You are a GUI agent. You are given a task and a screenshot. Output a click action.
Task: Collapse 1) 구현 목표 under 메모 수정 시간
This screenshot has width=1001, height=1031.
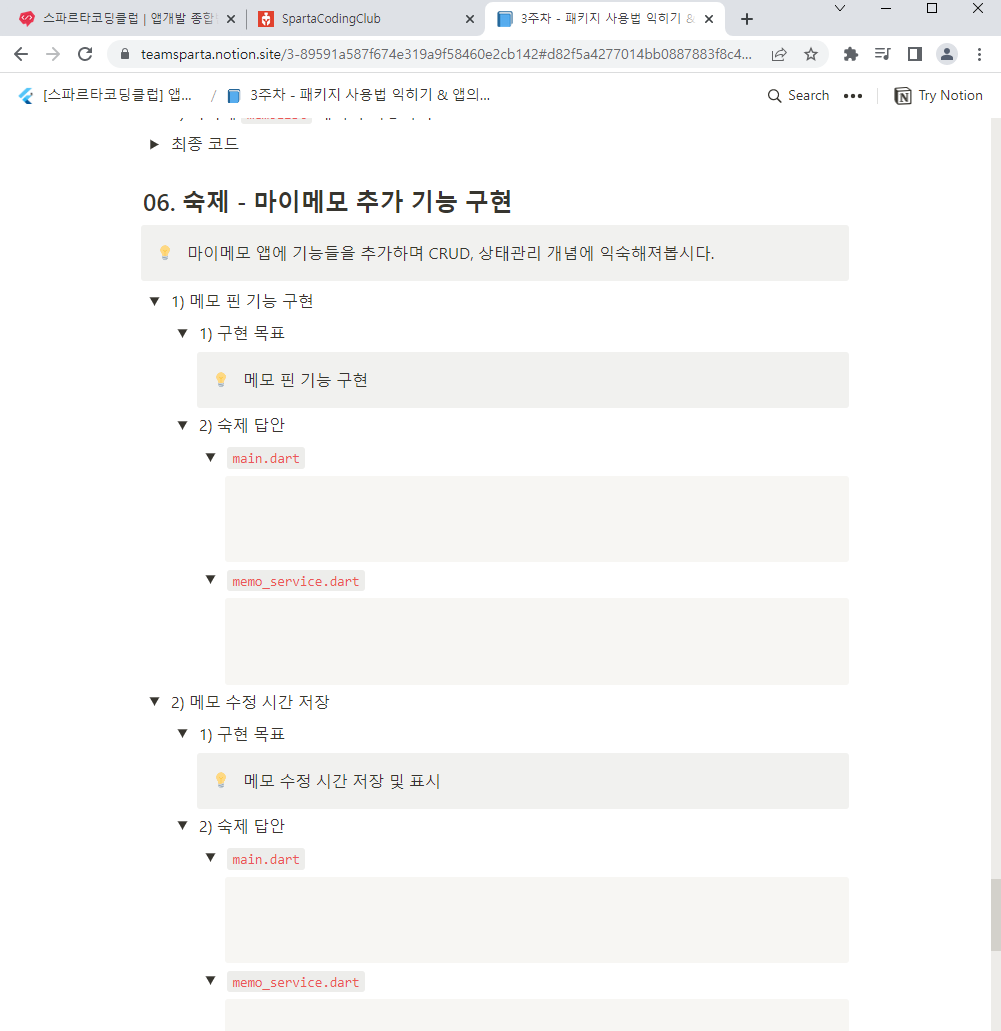click(x=183, y=733)
